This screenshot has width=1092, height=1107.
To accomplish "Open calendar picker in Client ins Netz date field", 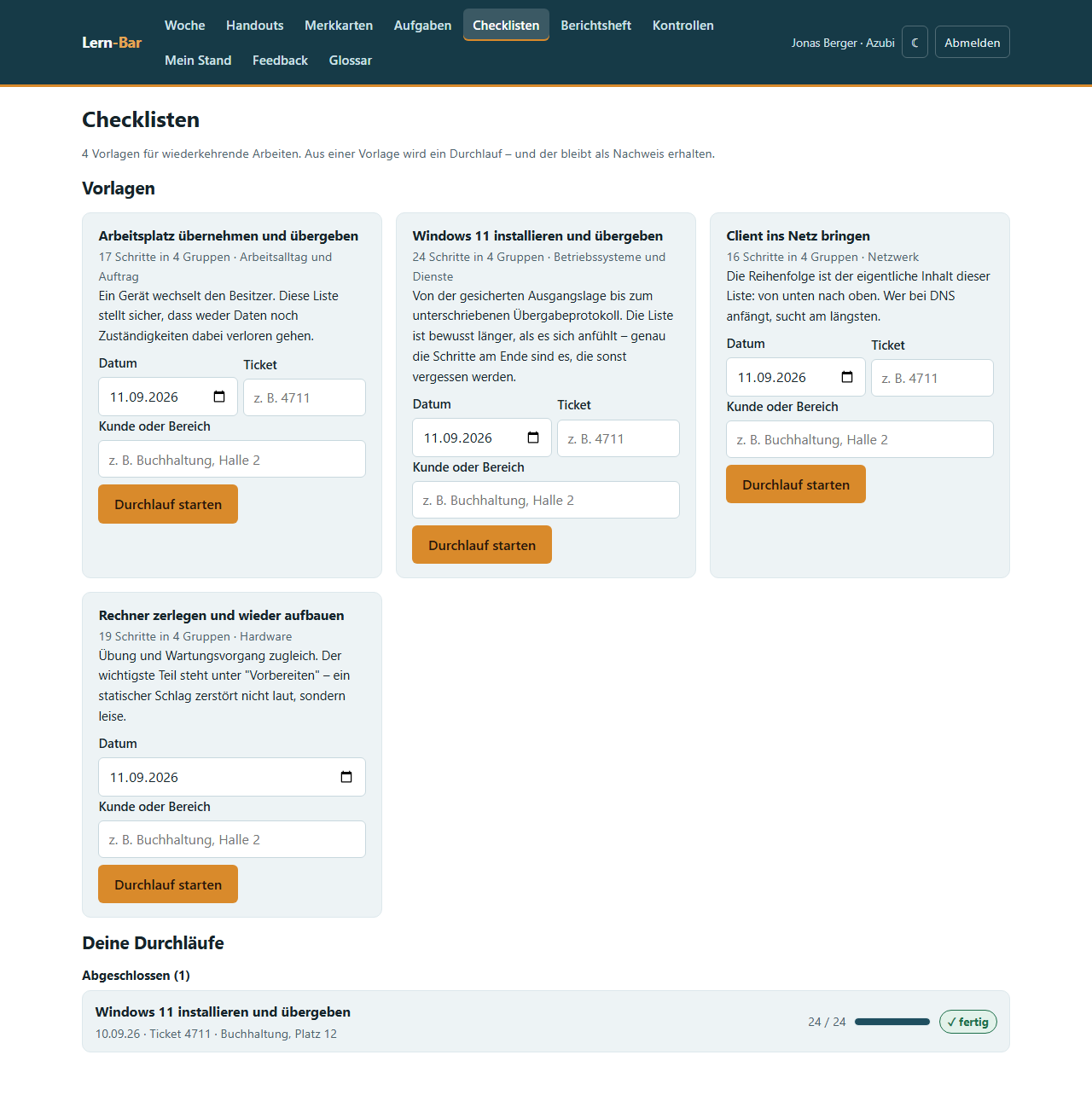I will click(847, 377).
